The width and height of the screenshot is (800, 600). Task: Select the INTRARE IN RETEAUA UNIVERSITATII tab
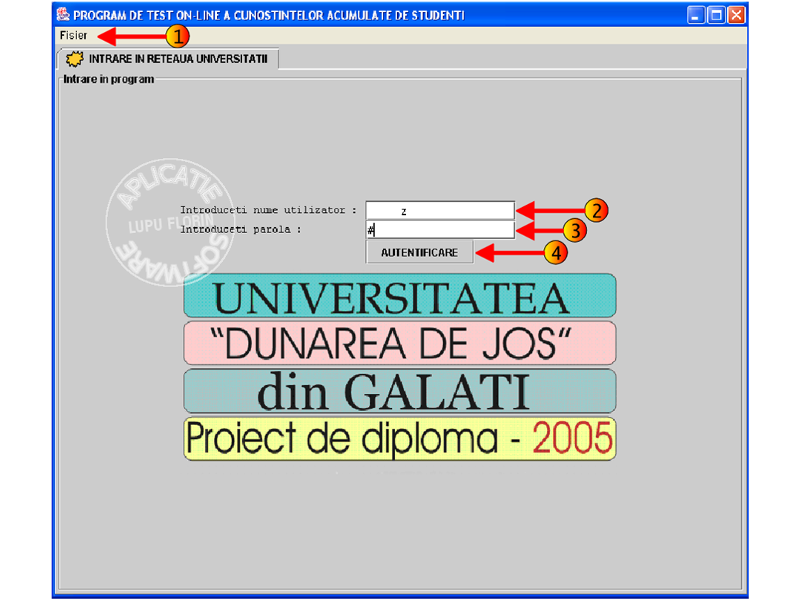coord(168,59)
